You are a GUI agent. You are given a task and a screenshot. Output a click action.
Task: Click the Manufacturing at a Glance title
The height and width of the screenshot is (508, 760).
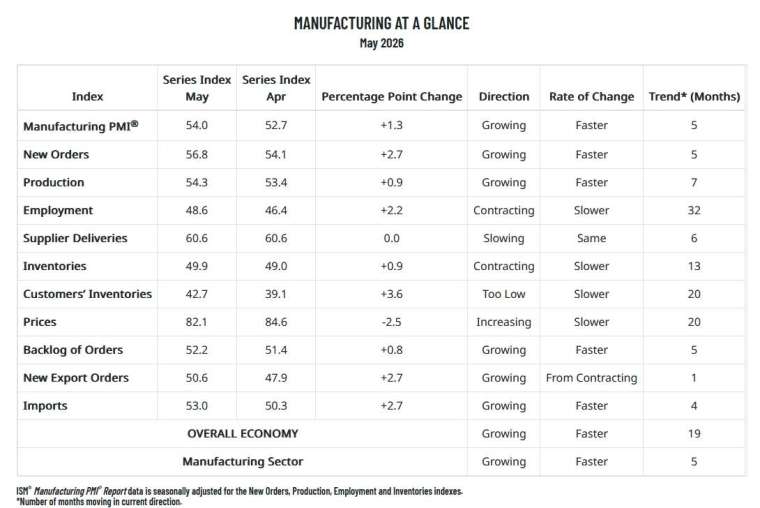[381, 23]
